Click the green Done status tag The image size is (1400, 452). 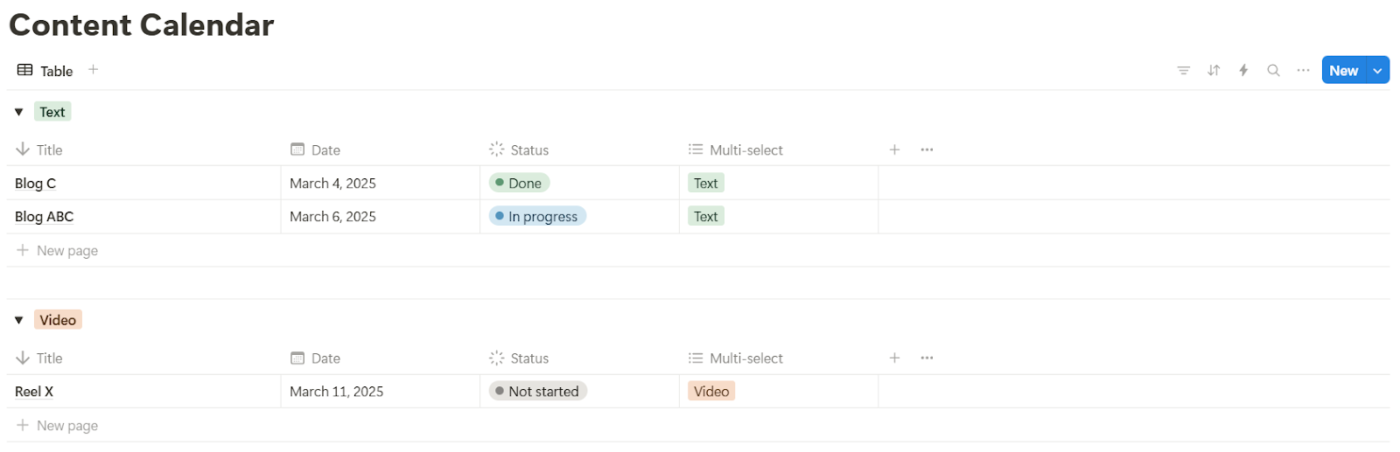519,183
